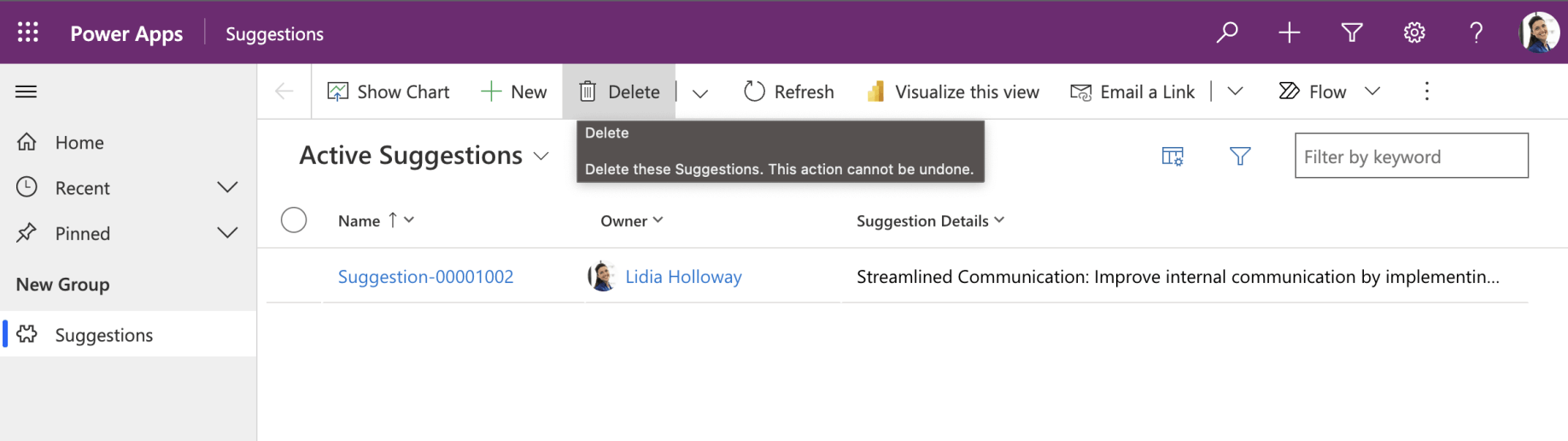Screen dimensions: 1568x441
Task: Collapse the hamburger site map menu
Action: [x=26, y=91]
